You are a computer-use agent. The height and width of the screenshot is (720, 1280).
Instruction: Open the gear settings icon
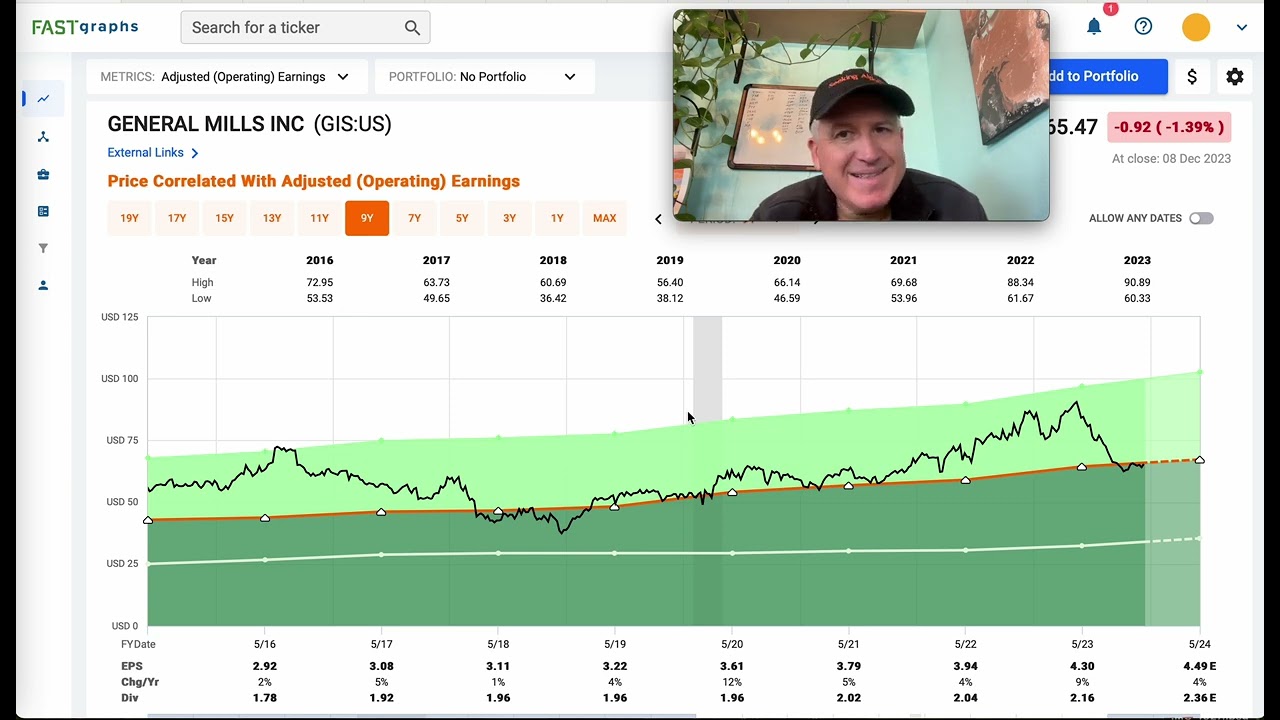pyautogui.click(x=1235, y=77)
